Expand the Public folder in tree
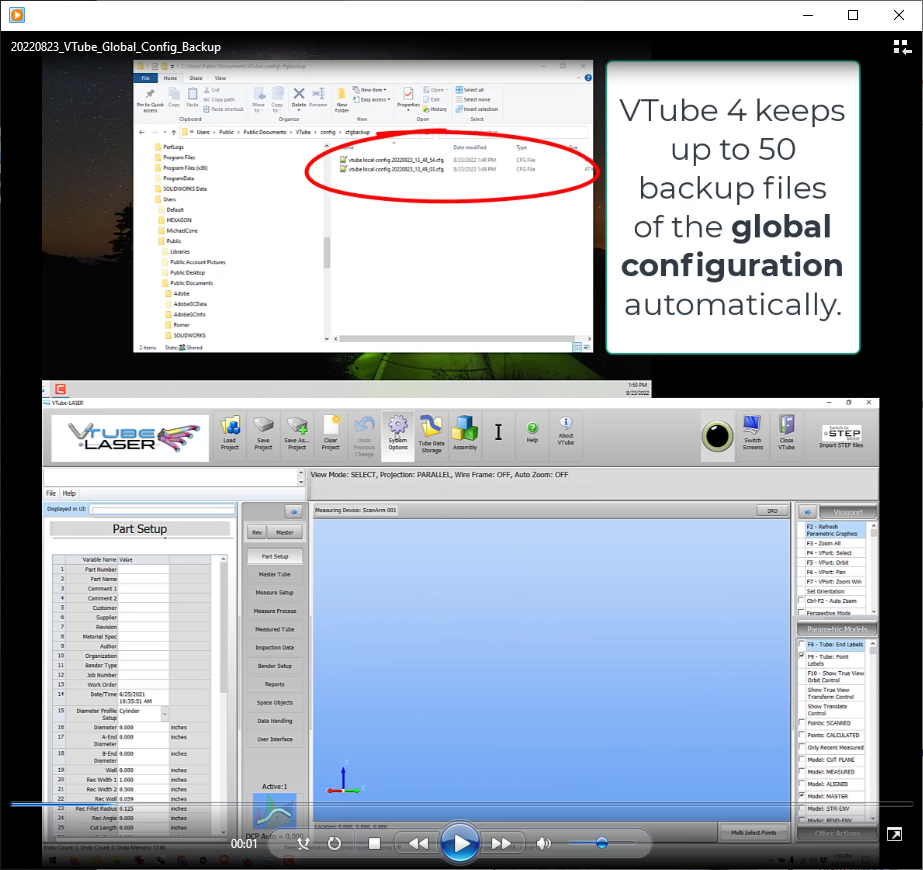This screenshot has height=870, width=923. [174, 241]
